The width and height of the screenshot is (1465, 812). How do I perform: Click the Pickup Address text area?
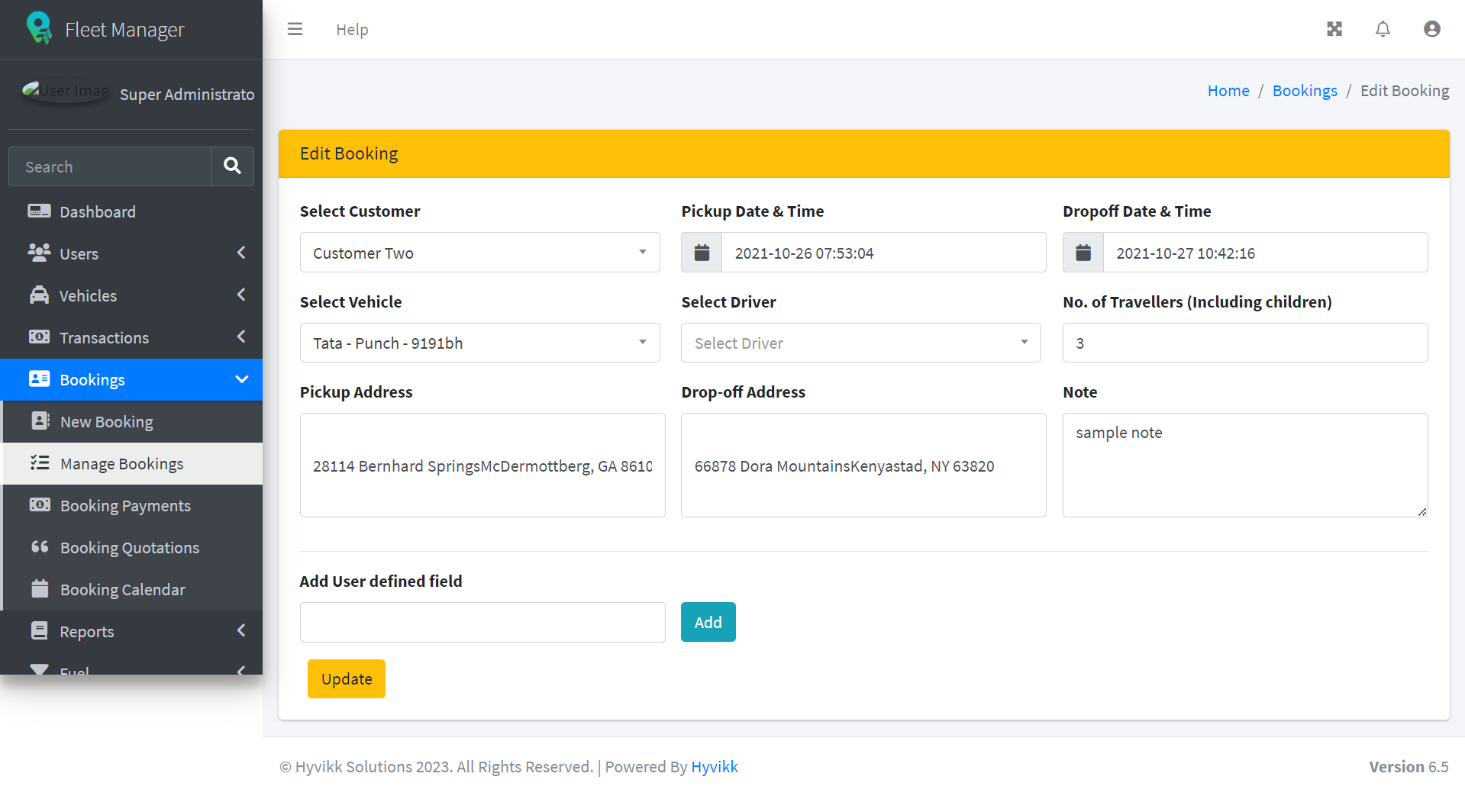click(x=482, y=465)
